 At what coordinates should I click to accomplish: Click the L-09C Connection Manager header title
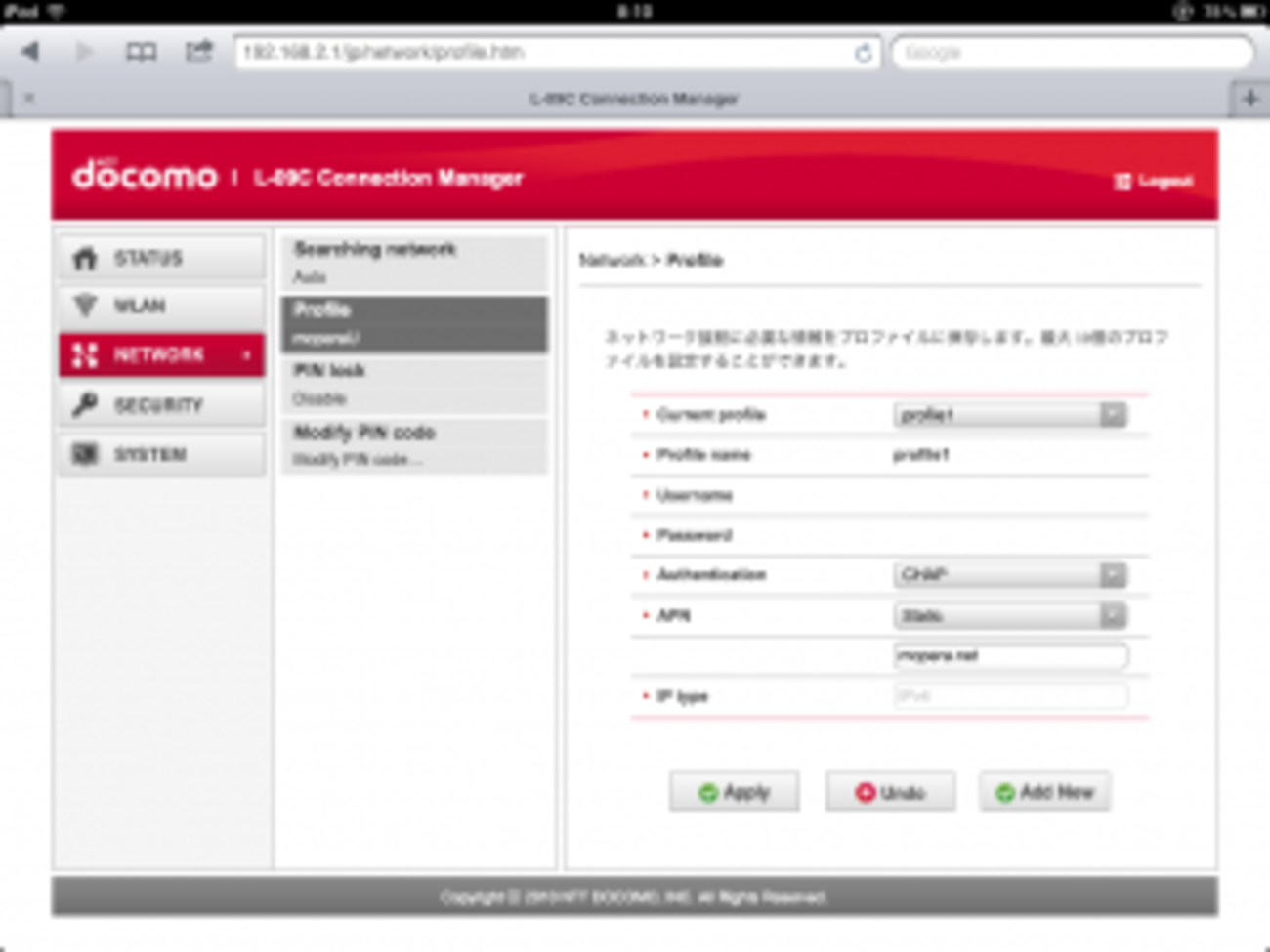388,178
